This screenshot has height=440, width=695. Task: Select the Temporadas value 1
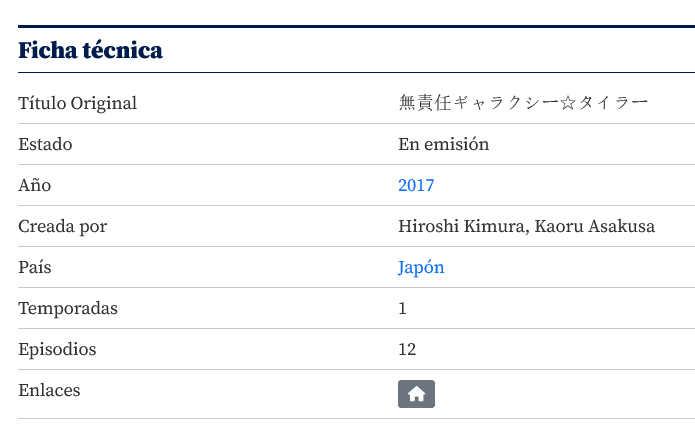(x=402, y=308)
